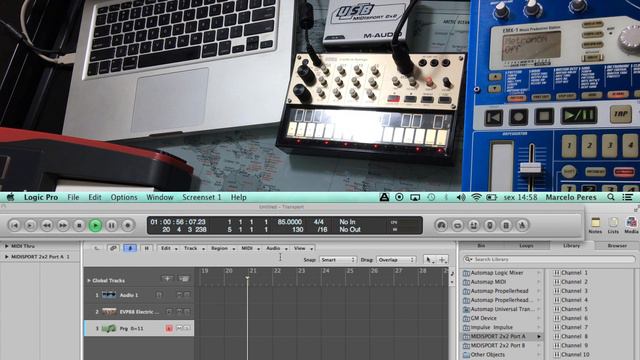Toggle the metronome Click button
The width and height of the screenshot is (640, 360).
click(x=522, y=225)
